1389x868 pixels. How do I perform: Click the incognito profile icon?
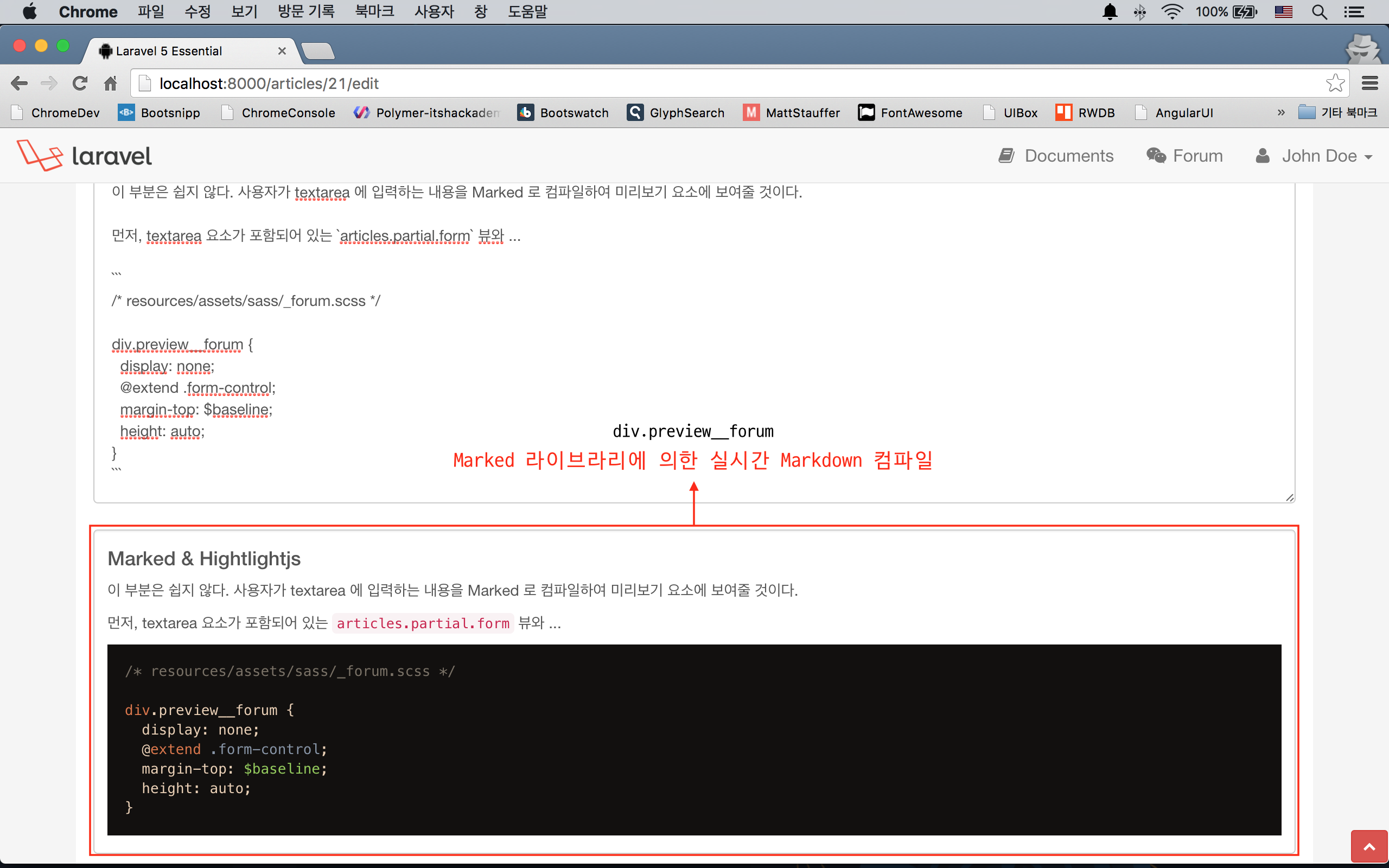click(x=1362, y=49)
